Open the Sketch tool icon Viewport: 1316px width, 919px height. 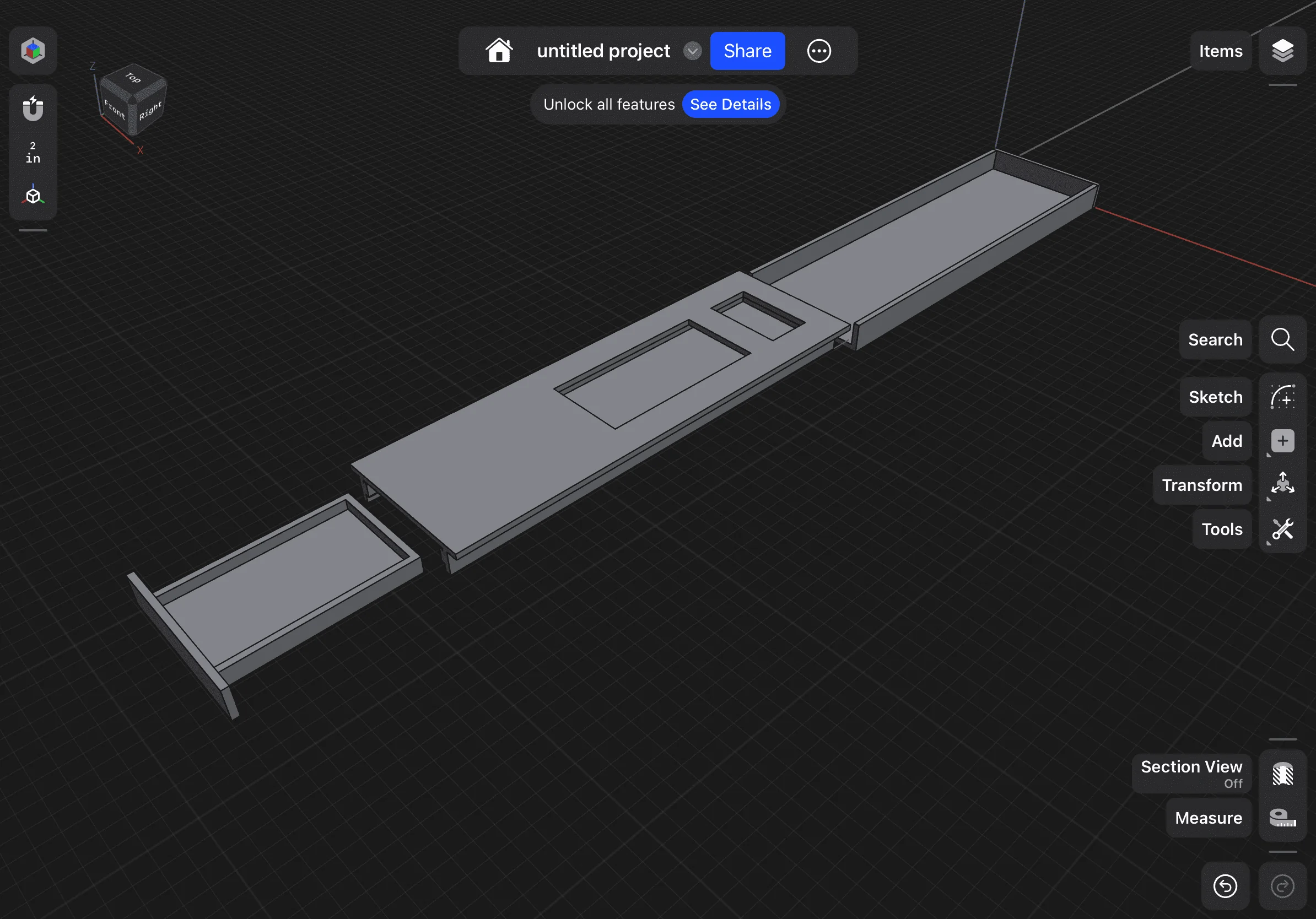pos(1282,397)
